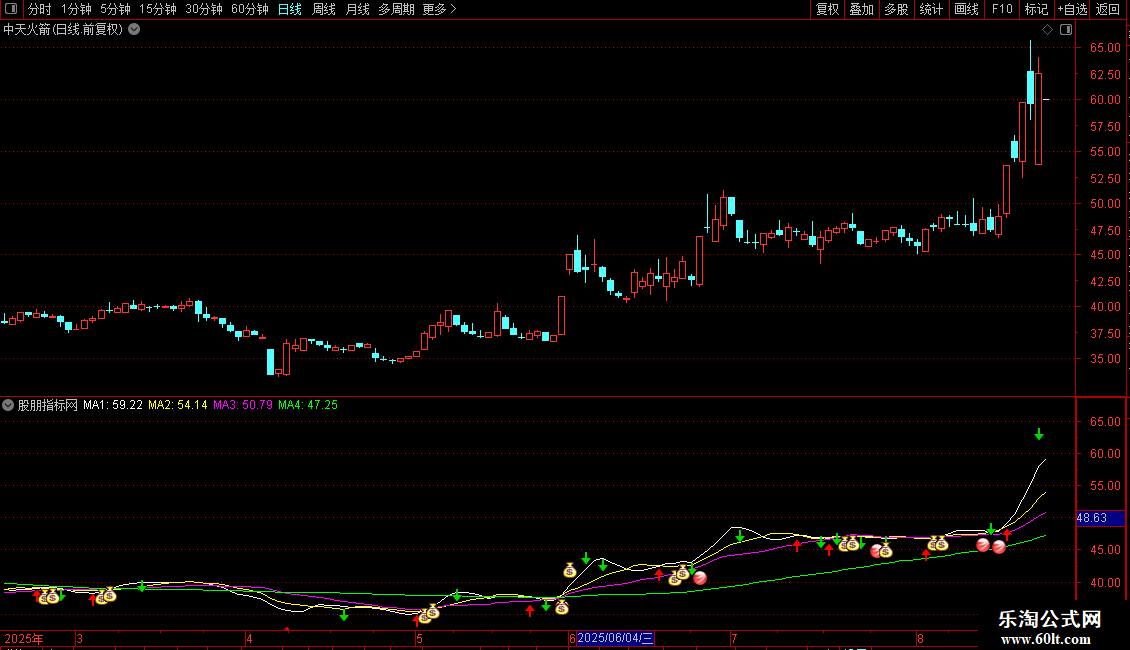Viewport: 1130px width, 650px height.
Task: Click the MA4: 47.25 value
Action: 308,405
